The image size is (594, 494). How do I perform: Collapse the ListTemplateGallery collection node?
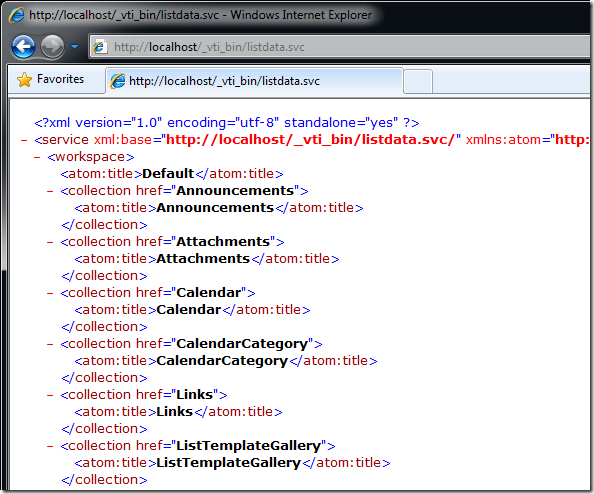point(50,446)
